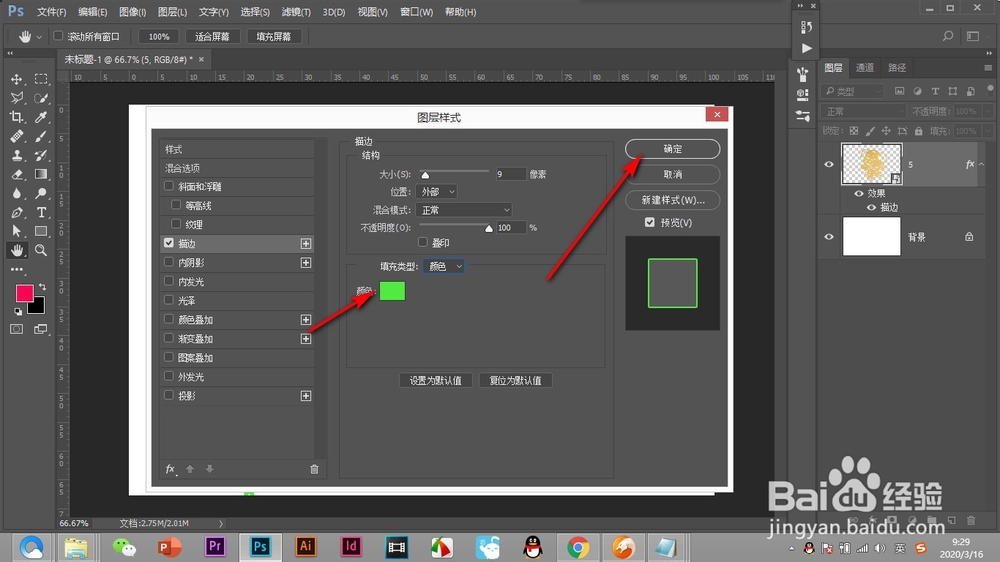Click the stroke size input field
Image resolution: width=1000 pixels, height=562 pixels.
510,174
